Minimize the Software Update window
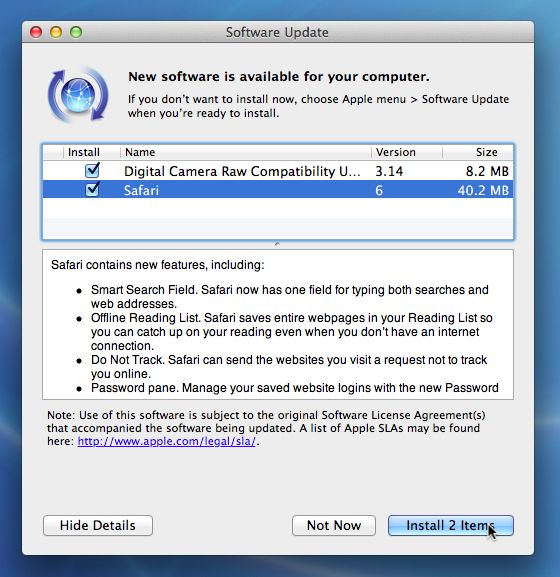 [56, 32]
